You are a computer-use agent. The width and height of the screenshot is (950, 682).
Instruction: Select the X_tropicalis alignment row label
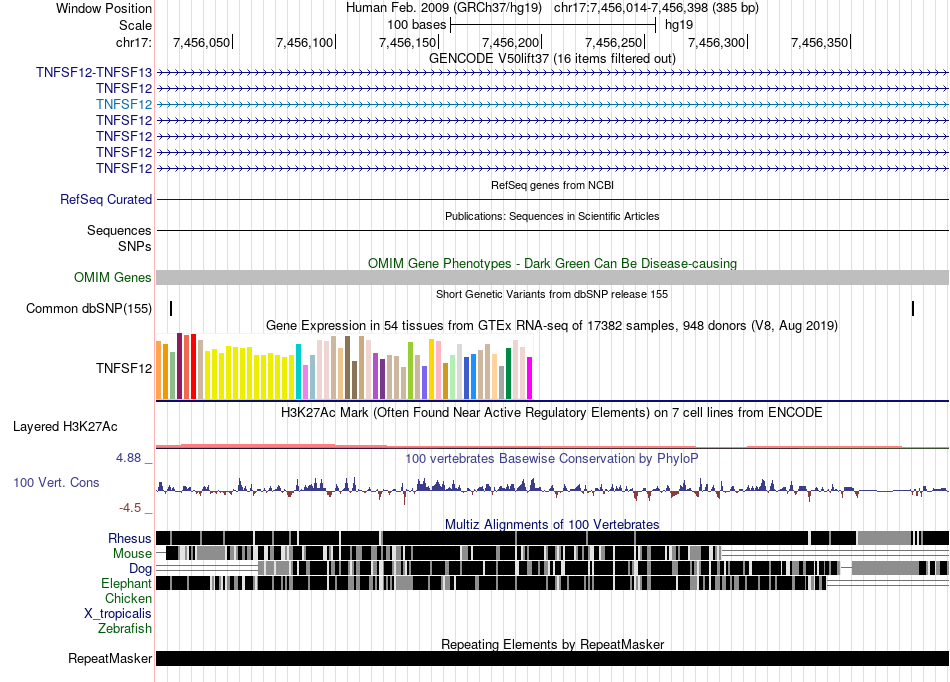click(x=118, y=614)
